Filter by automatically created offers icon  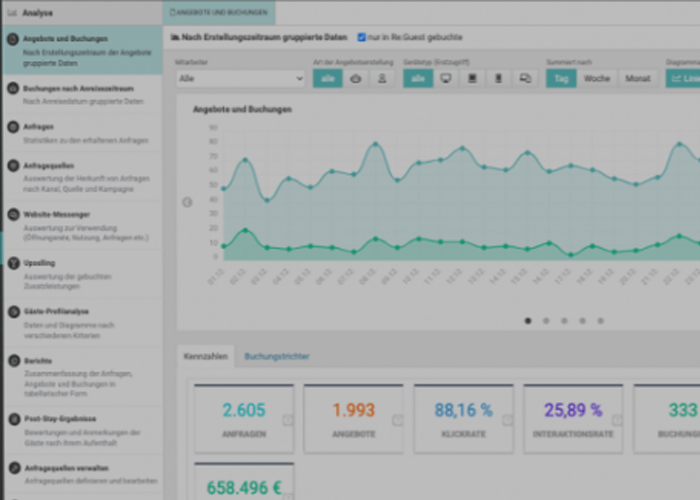355,79
